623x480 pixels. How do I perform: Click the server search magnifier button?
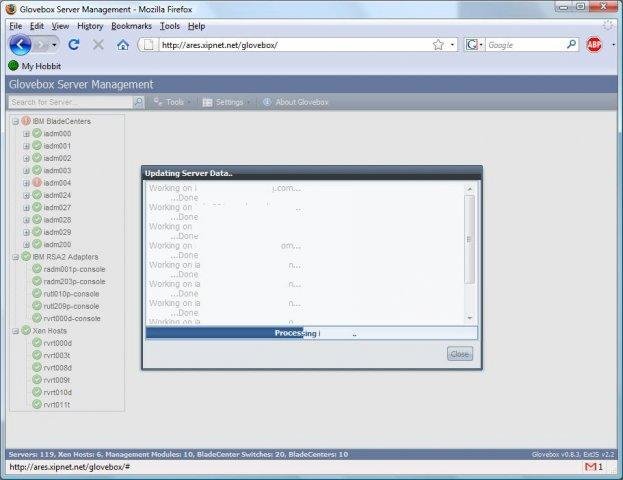pyautogui.click(x=138, y=102)
